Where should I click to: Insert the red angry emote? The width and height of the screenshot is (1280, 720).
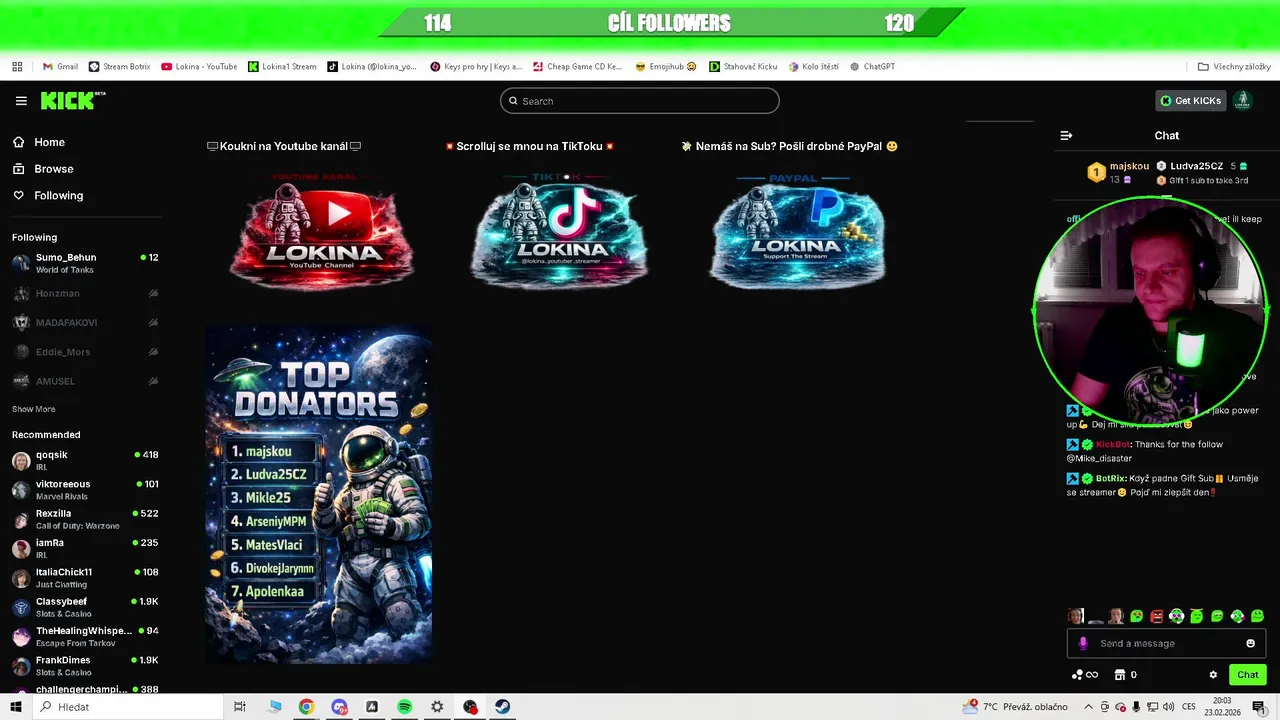pos(1157,616)
